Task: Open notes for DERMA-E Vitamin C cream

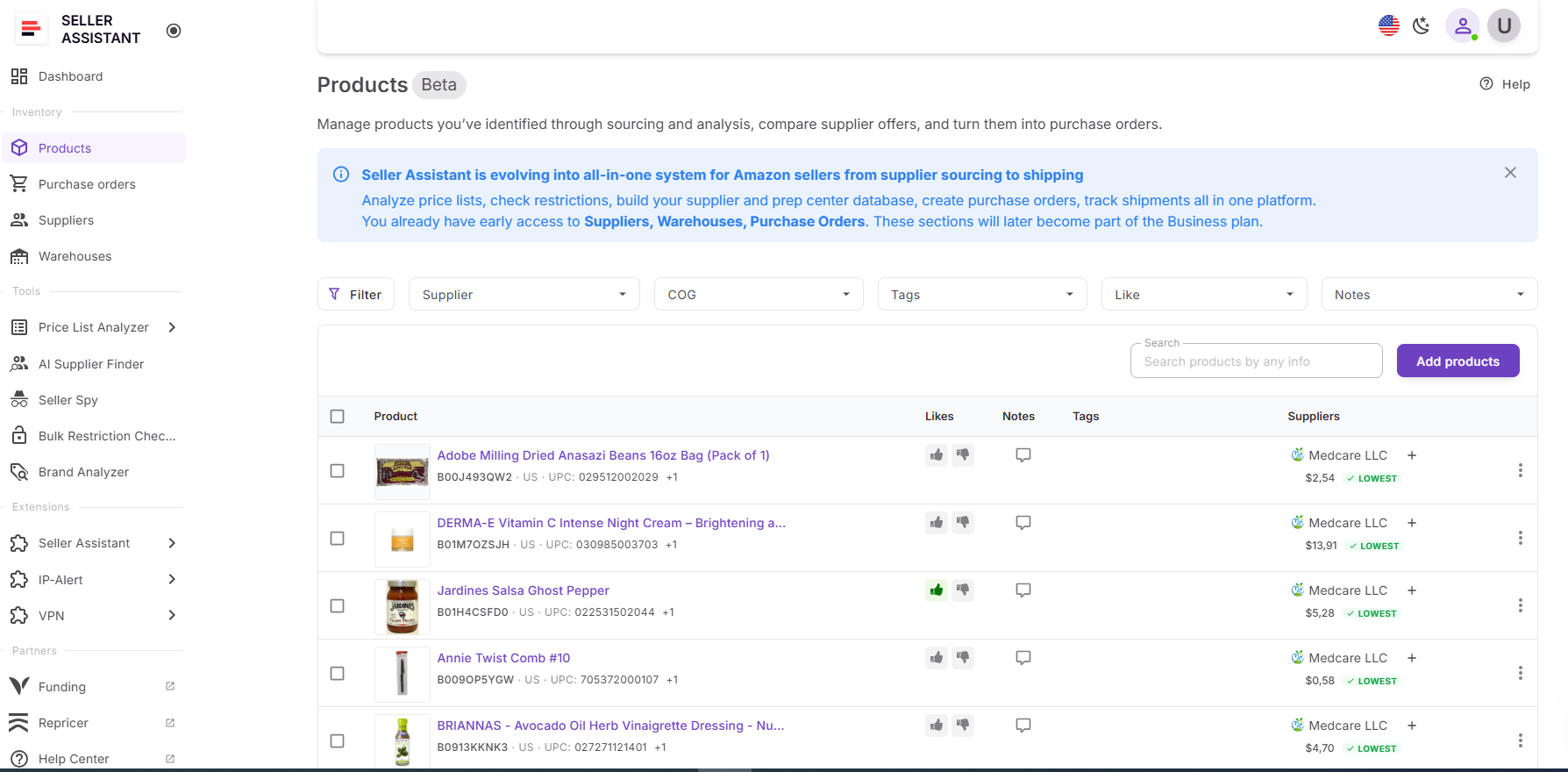Action: 1023,523
